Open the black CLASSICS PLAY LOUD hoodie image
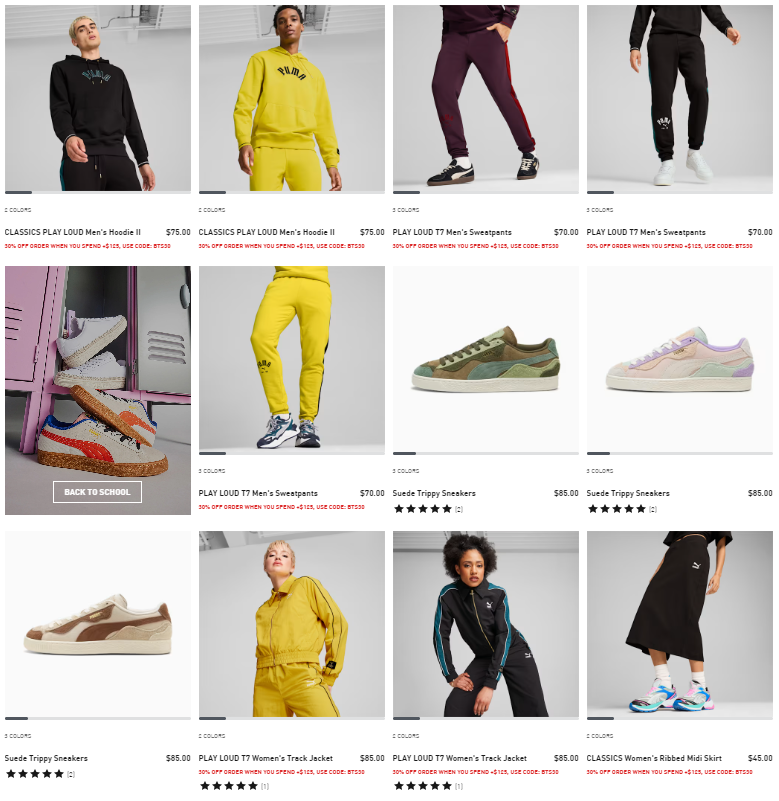The height and width of the screenshot is (801, 779). click(98, 98)
